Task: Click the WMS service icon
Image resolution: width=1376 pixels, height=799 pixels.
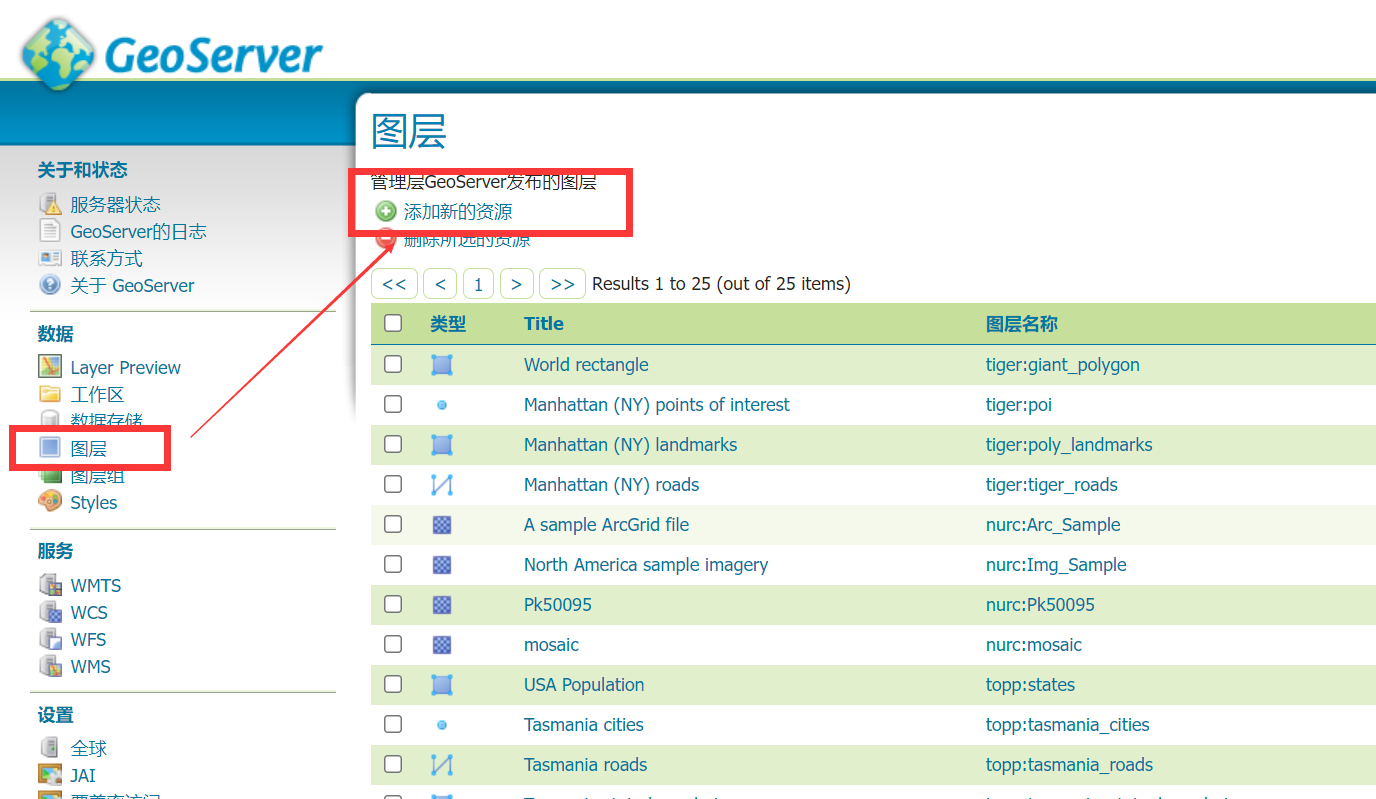Action: click(x=50, y=666)
